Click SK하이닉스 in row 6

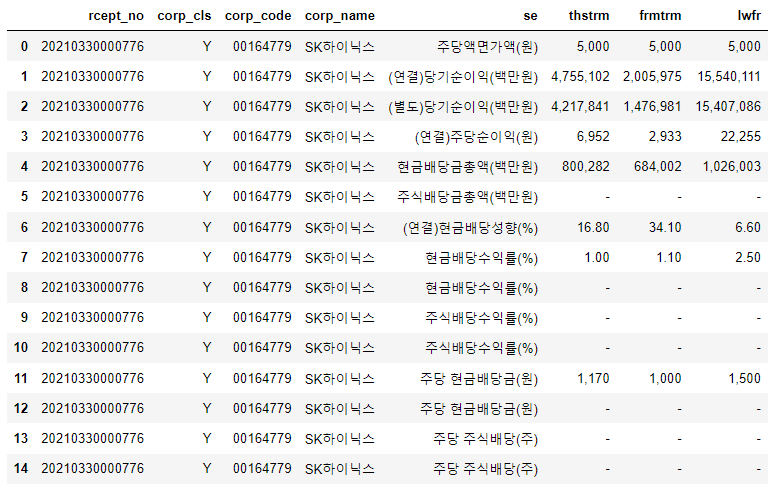pyautogui.click(x=340, y=227)
